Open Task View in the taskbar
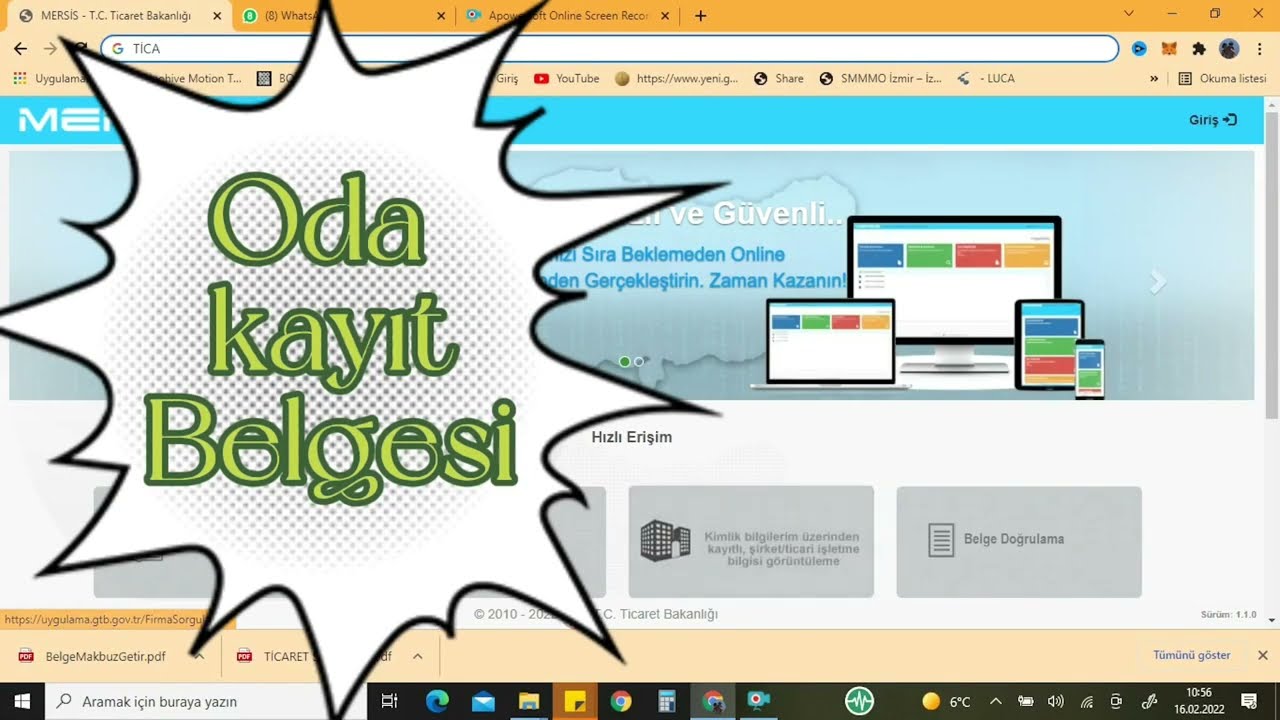 tap(390, 701)
